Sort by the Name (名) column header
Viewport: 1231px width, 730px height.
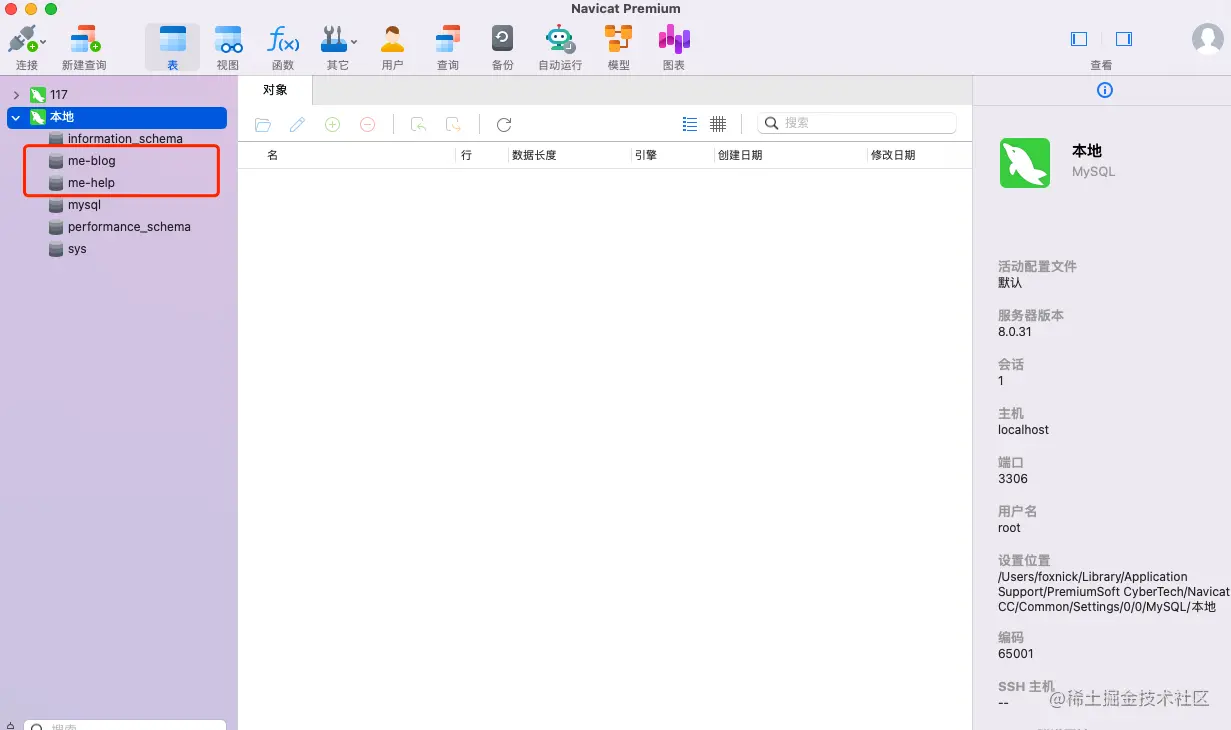click(272, 155)
